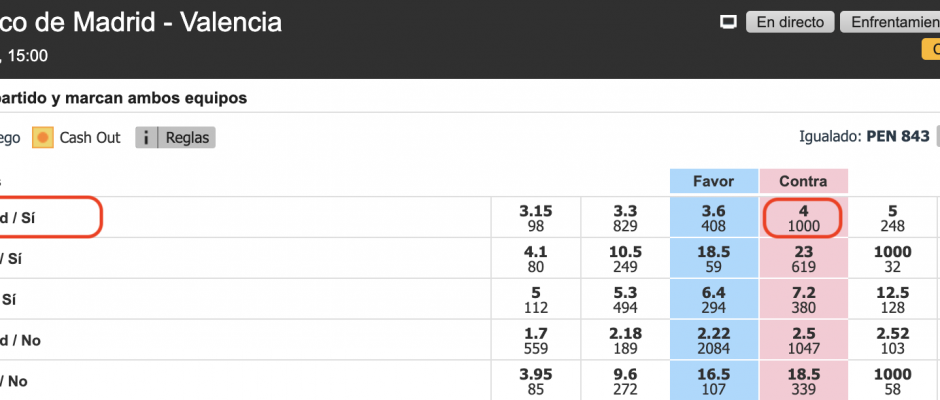Select the Favor column header
940x400 pixels.
[713, 181]
